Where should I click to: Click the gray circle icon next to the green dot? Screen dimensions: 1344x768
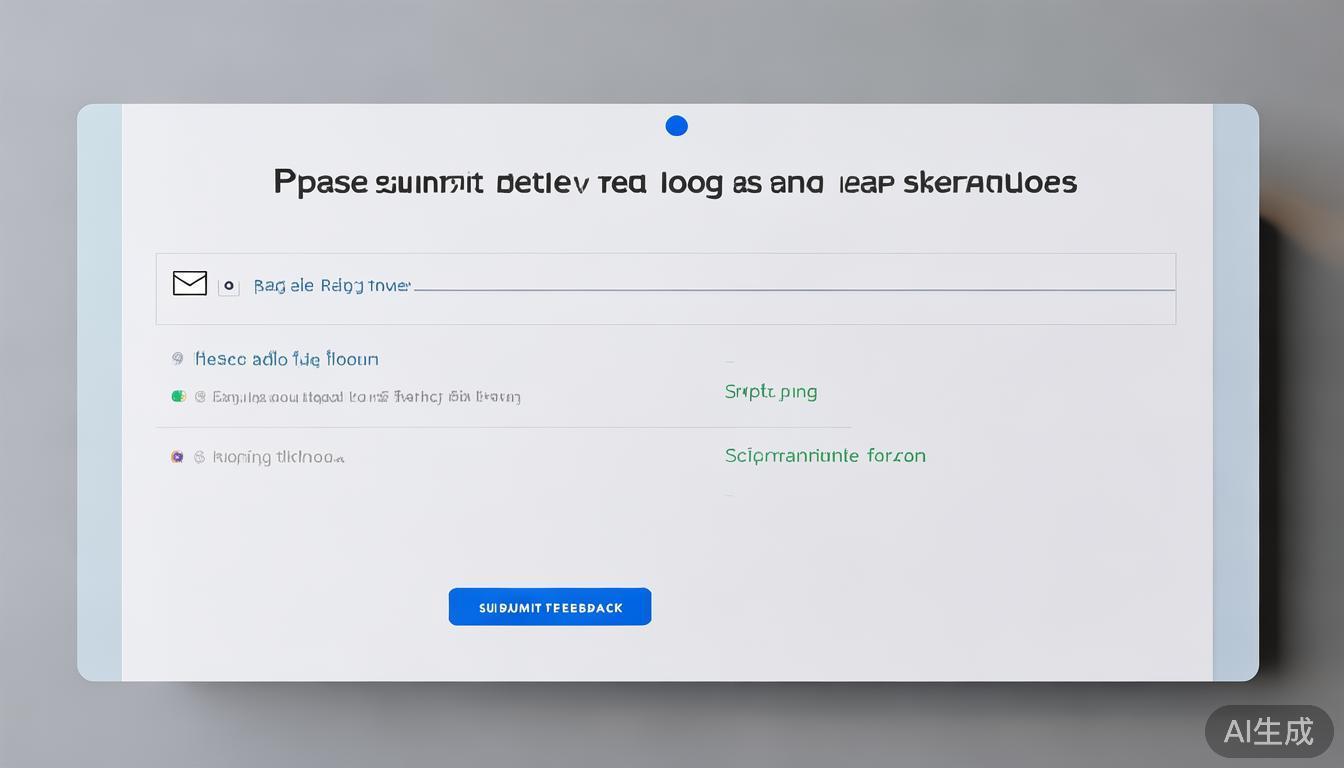click(x=200, y=397)
